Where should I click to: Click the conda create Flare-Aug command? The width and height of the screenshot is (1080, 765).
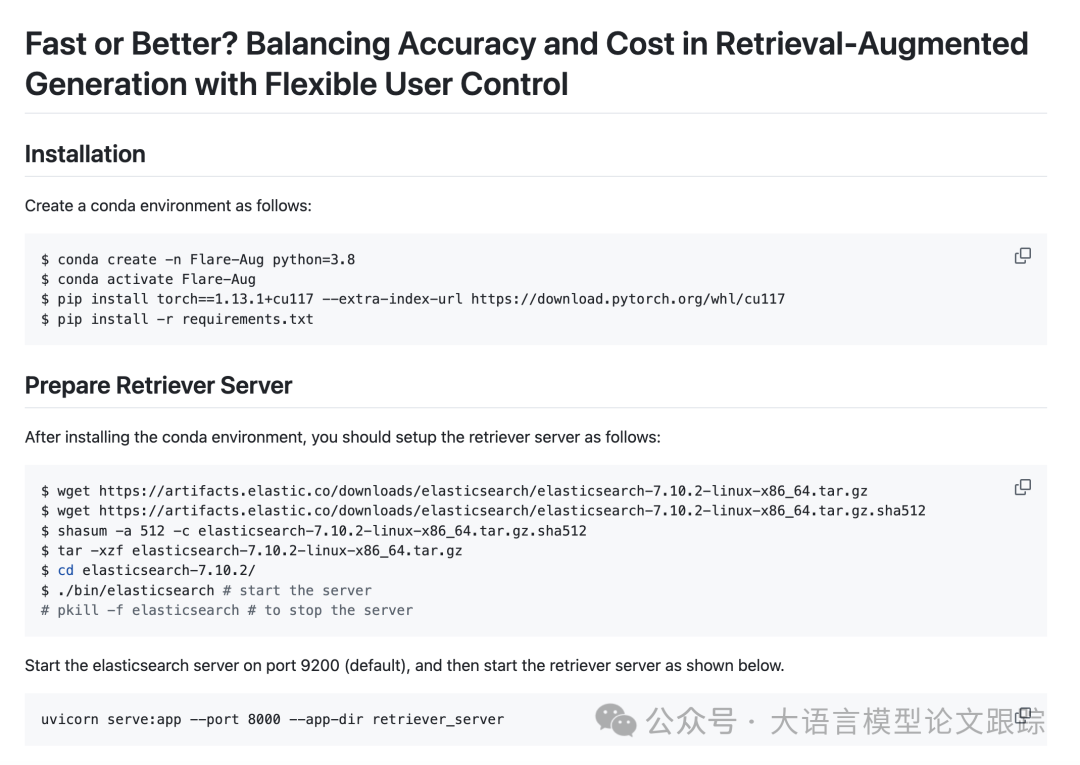pos(198,260)
